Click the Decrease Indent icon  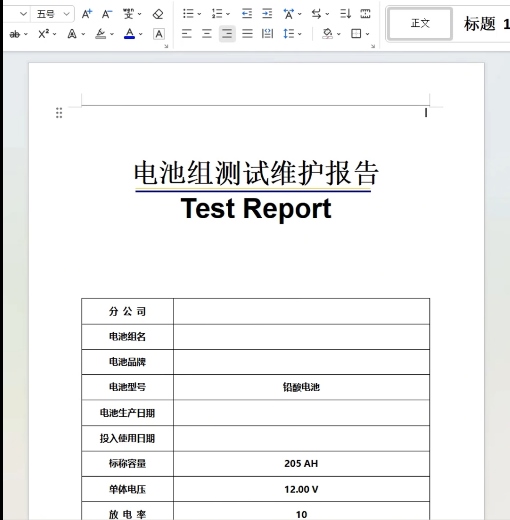pyautogui.click(x=247, y=14)
